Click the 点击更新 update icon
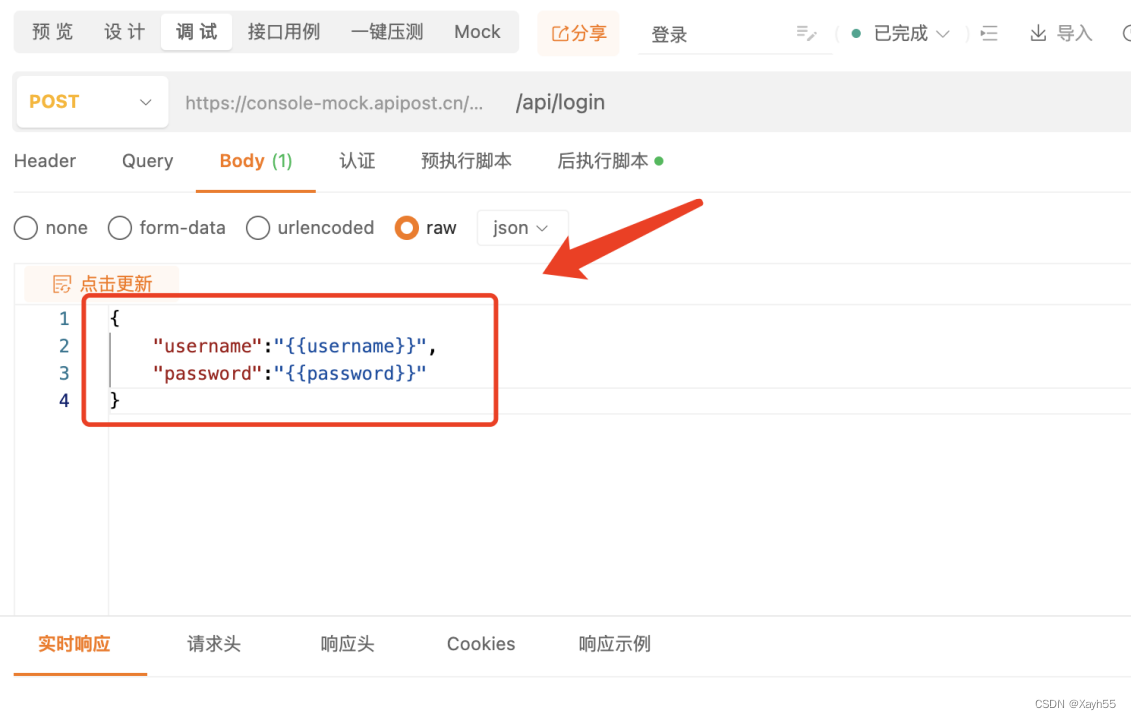 60,284
